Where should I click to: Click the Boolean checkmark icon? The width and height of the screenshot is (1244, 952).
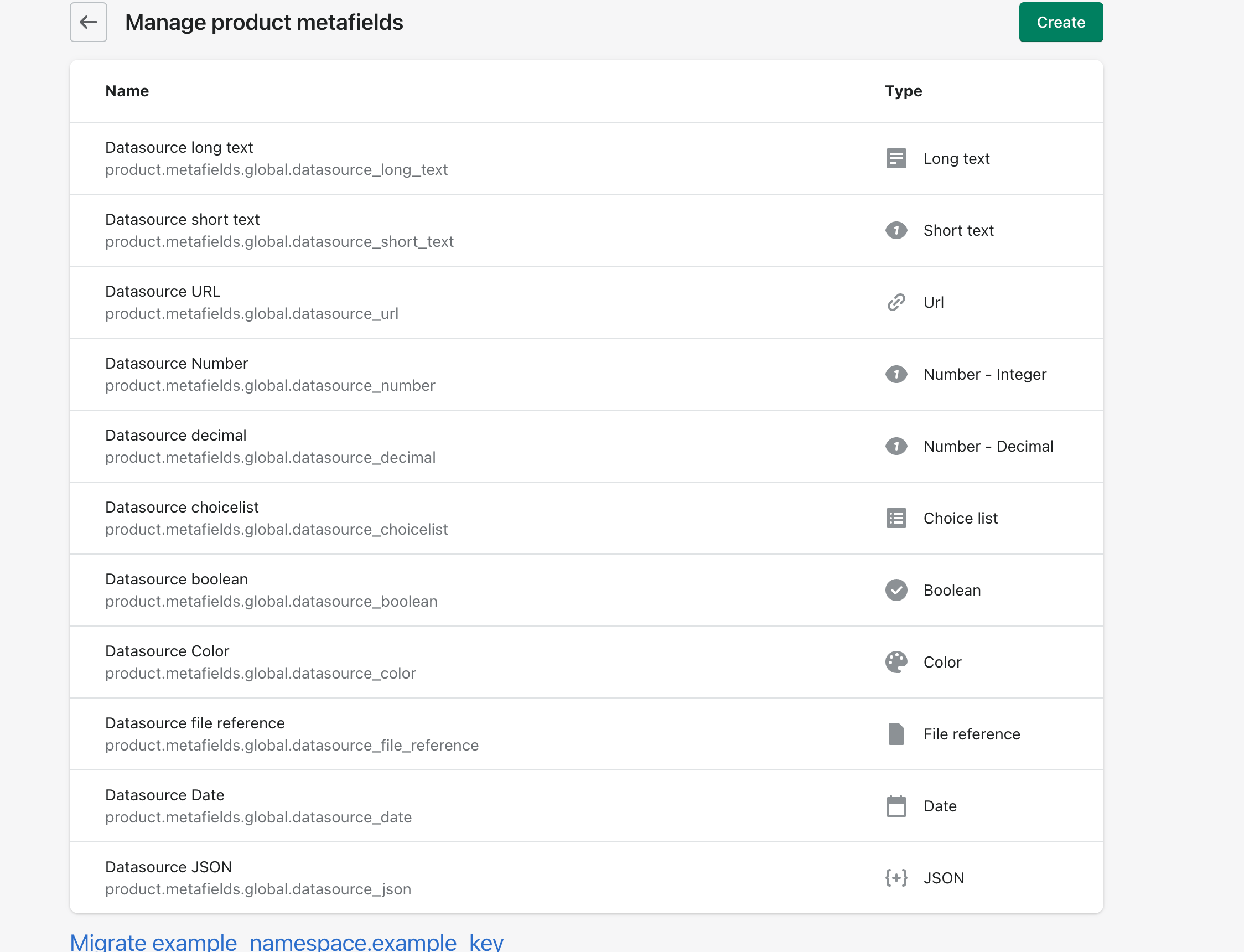(895, 590)
